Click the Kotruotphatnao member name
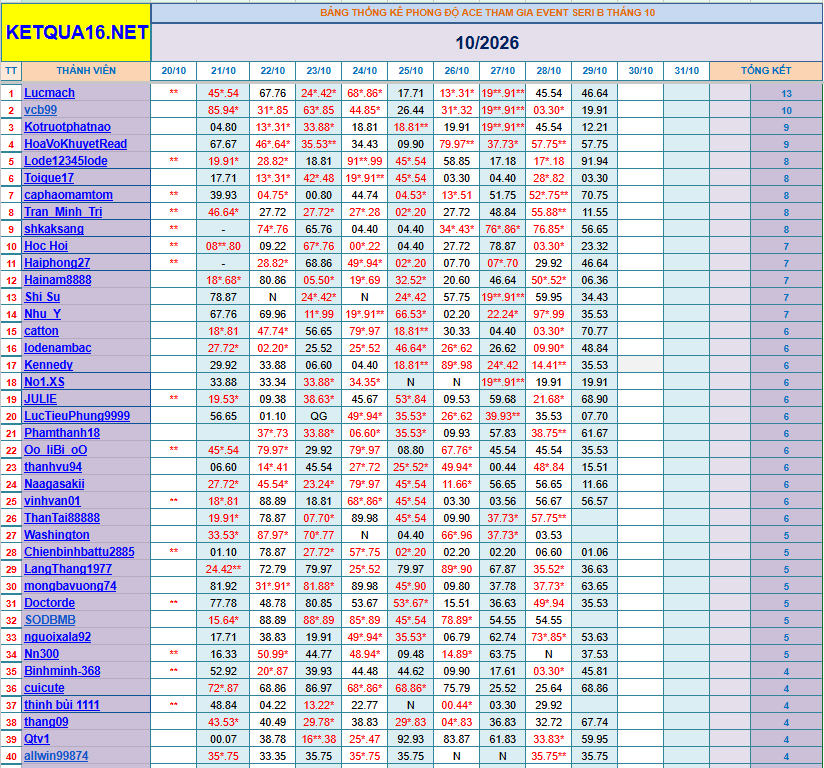824x768 pixels. 67,127
